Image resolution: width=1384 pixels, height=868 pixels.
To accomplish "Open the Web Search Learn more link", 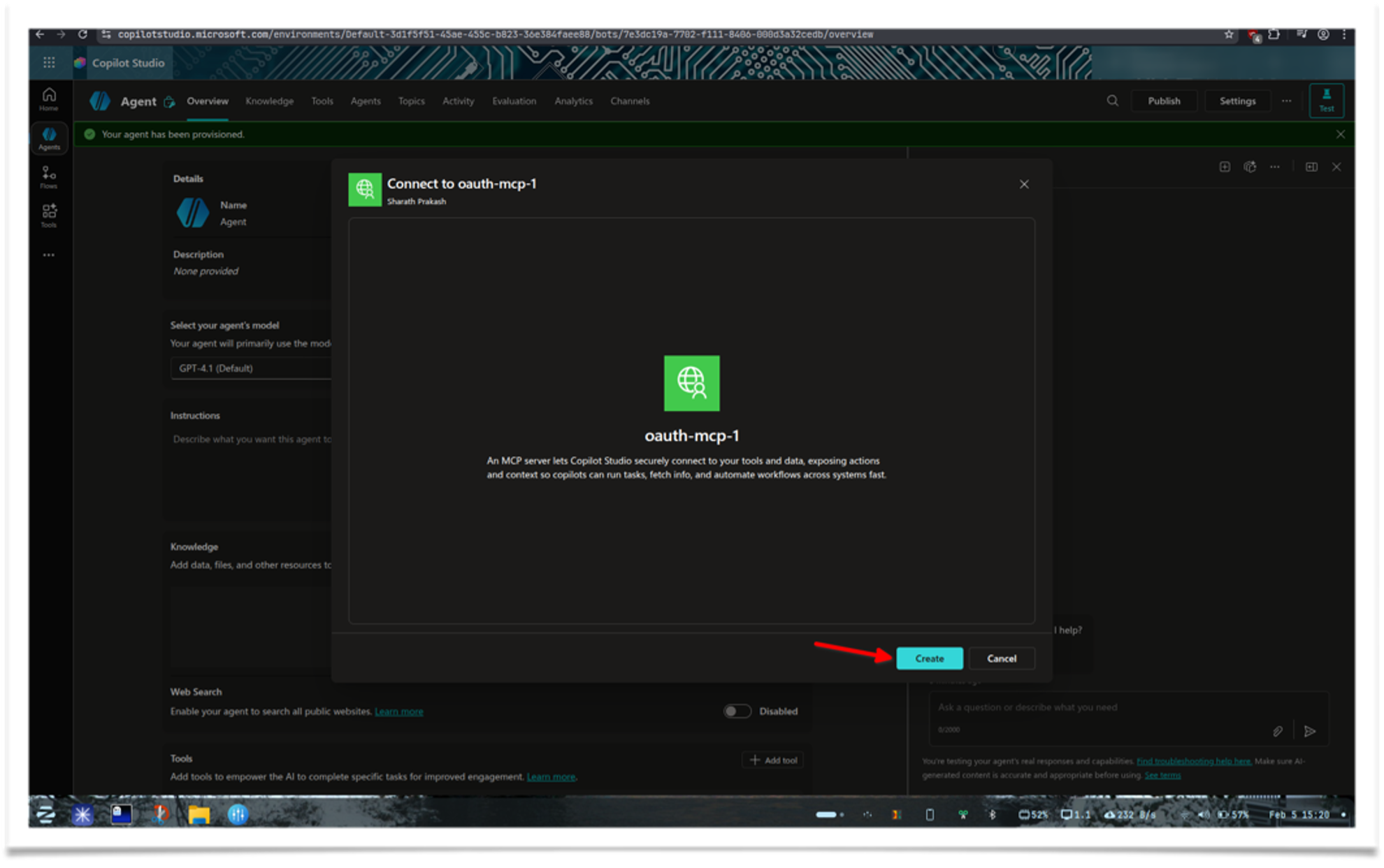I will pos(398,711).
